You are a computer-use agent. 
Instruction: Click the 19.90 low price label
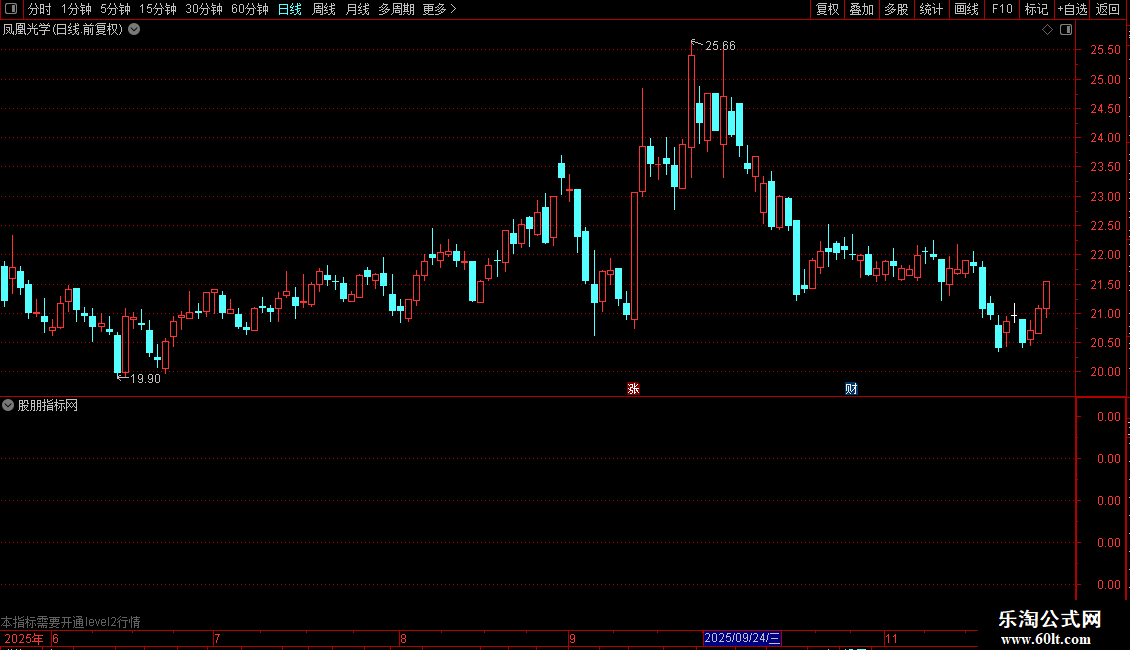click(145, 379)
